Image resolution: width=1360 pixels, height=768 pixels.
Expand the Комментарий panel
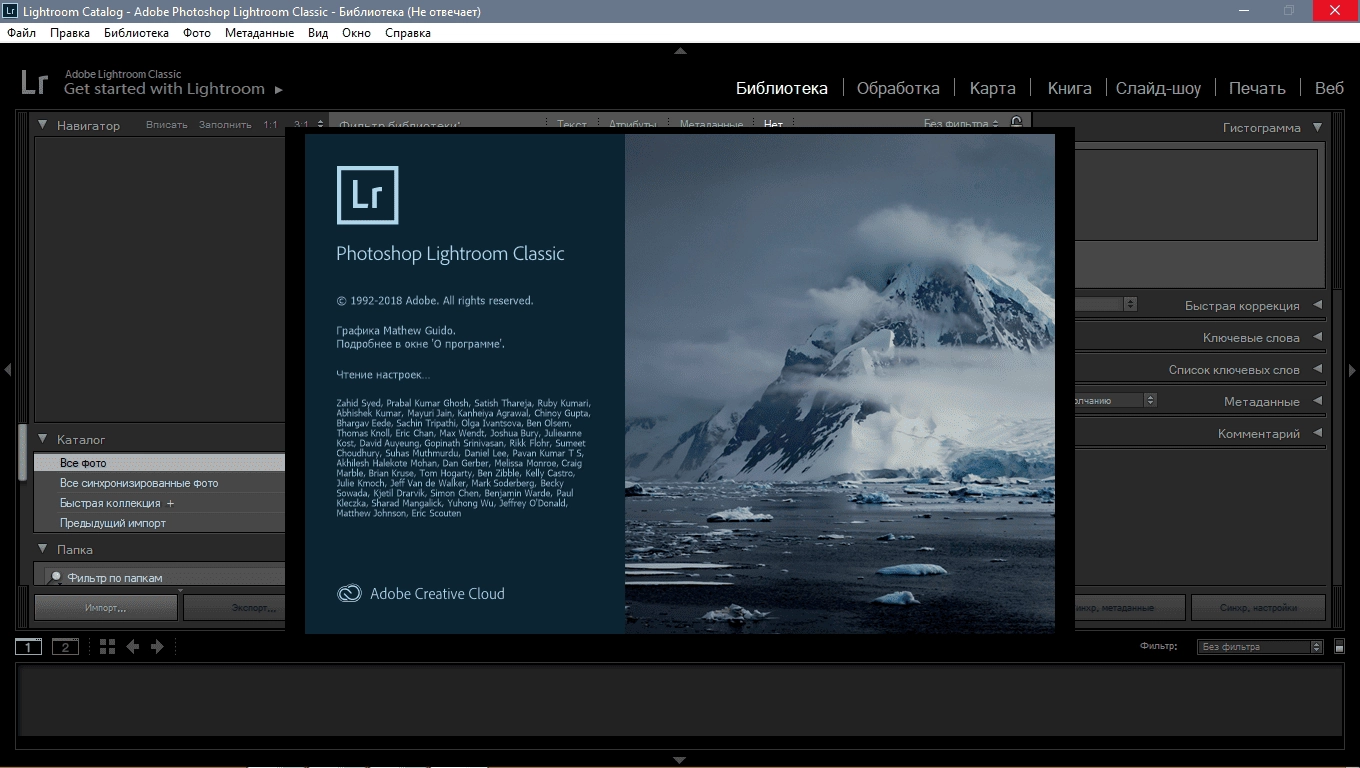point(1317,433)
